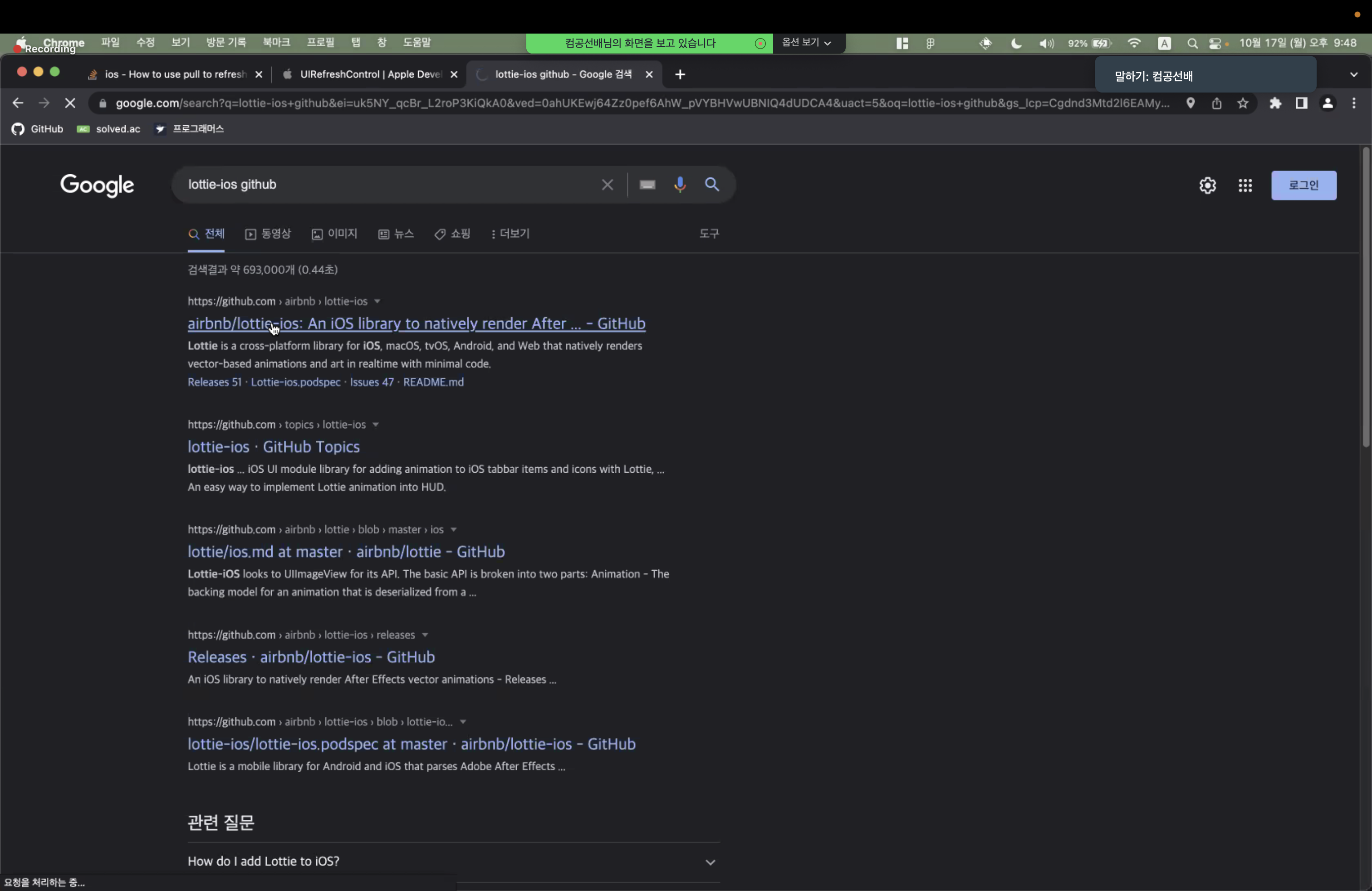The height and width of the screenshot is (891, 1372).
Task: Open Control Center in menu bar
Action: click(1215, 43)
